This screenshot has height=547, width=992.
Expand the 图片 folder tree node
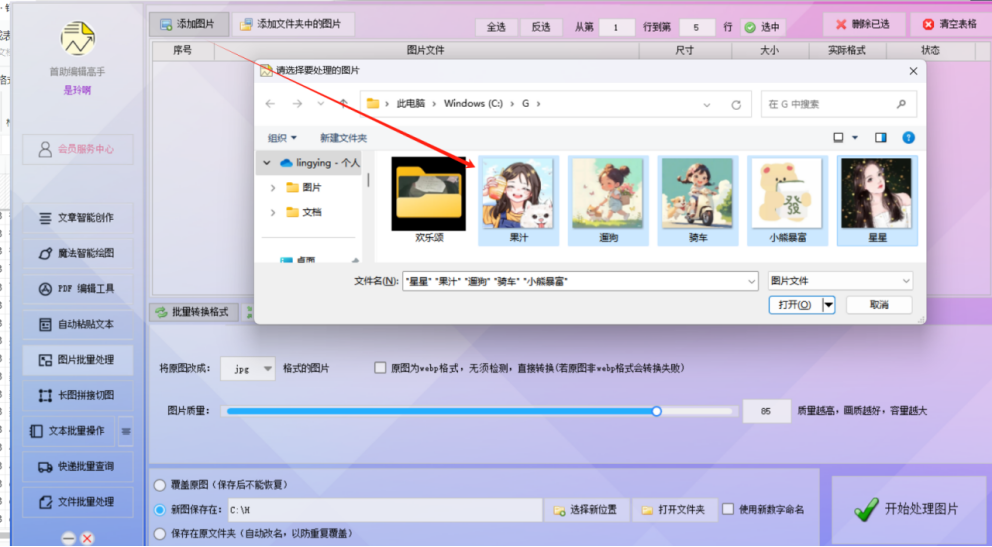[273, 188]
